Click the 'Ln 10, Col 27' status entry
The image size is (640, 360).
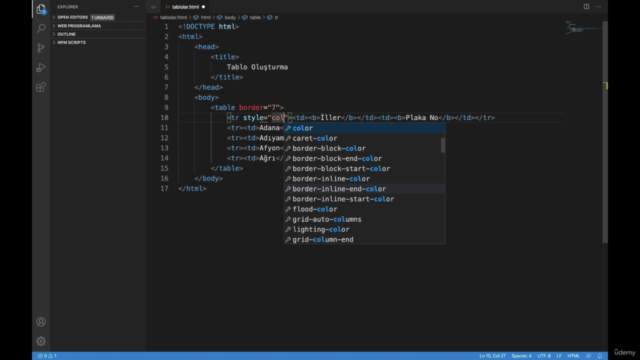coord(492,356)
